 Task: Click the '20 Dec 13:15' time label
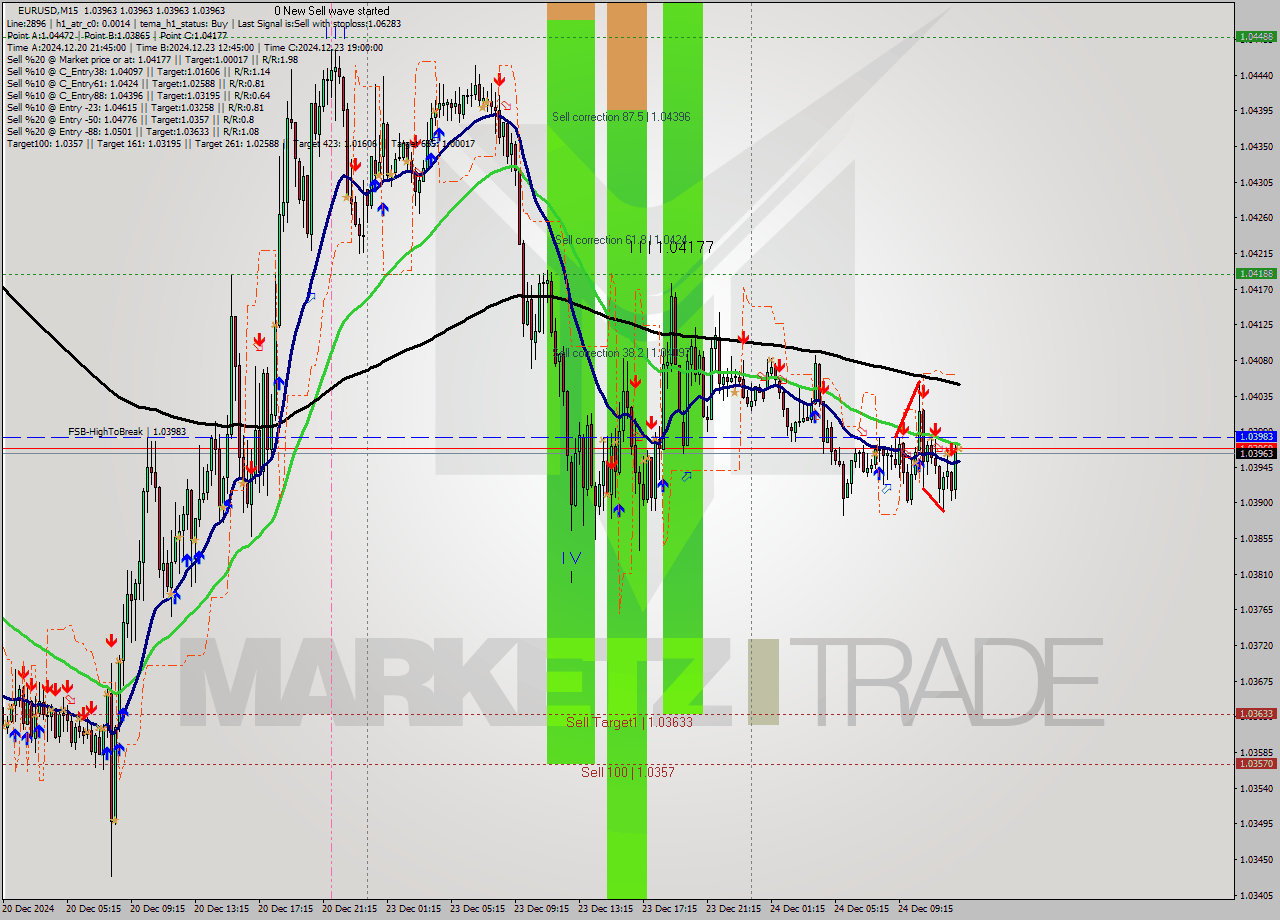pyautogui.click(x=221, y=909)
